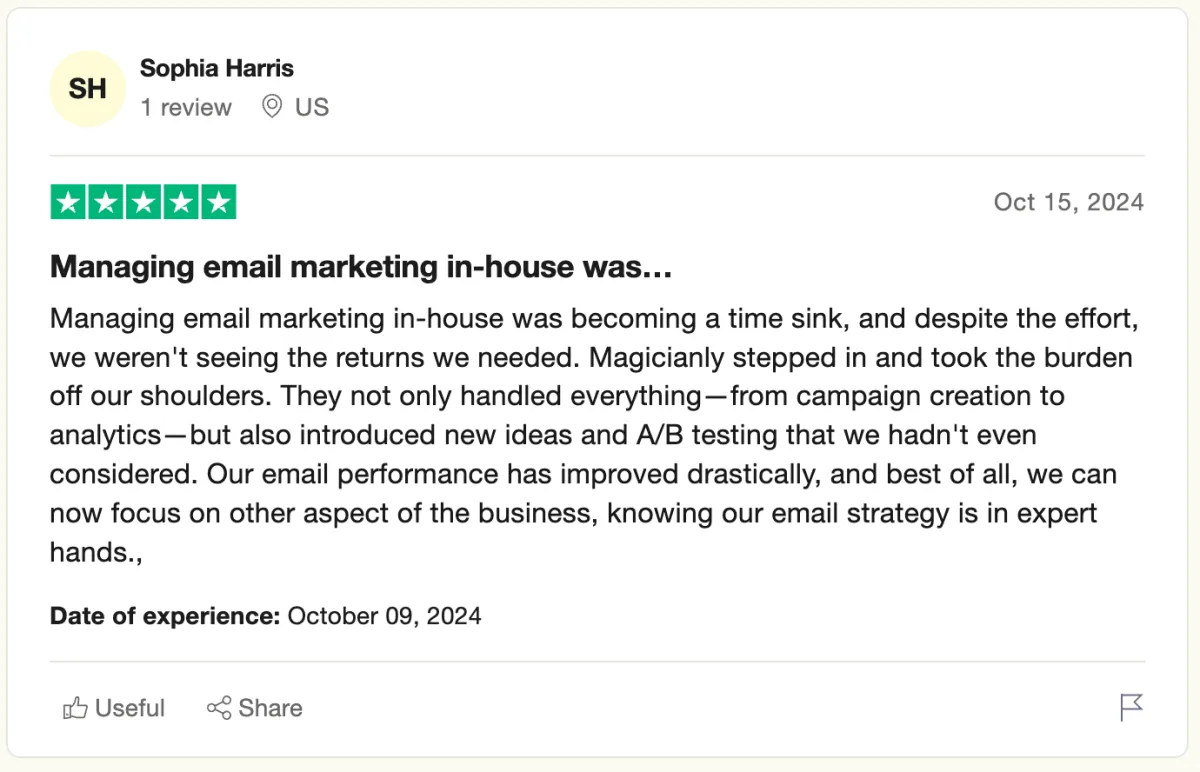Viewport: 1200px width, 772px height.
Task: Click the Share text button
Action: coord(270,708)
